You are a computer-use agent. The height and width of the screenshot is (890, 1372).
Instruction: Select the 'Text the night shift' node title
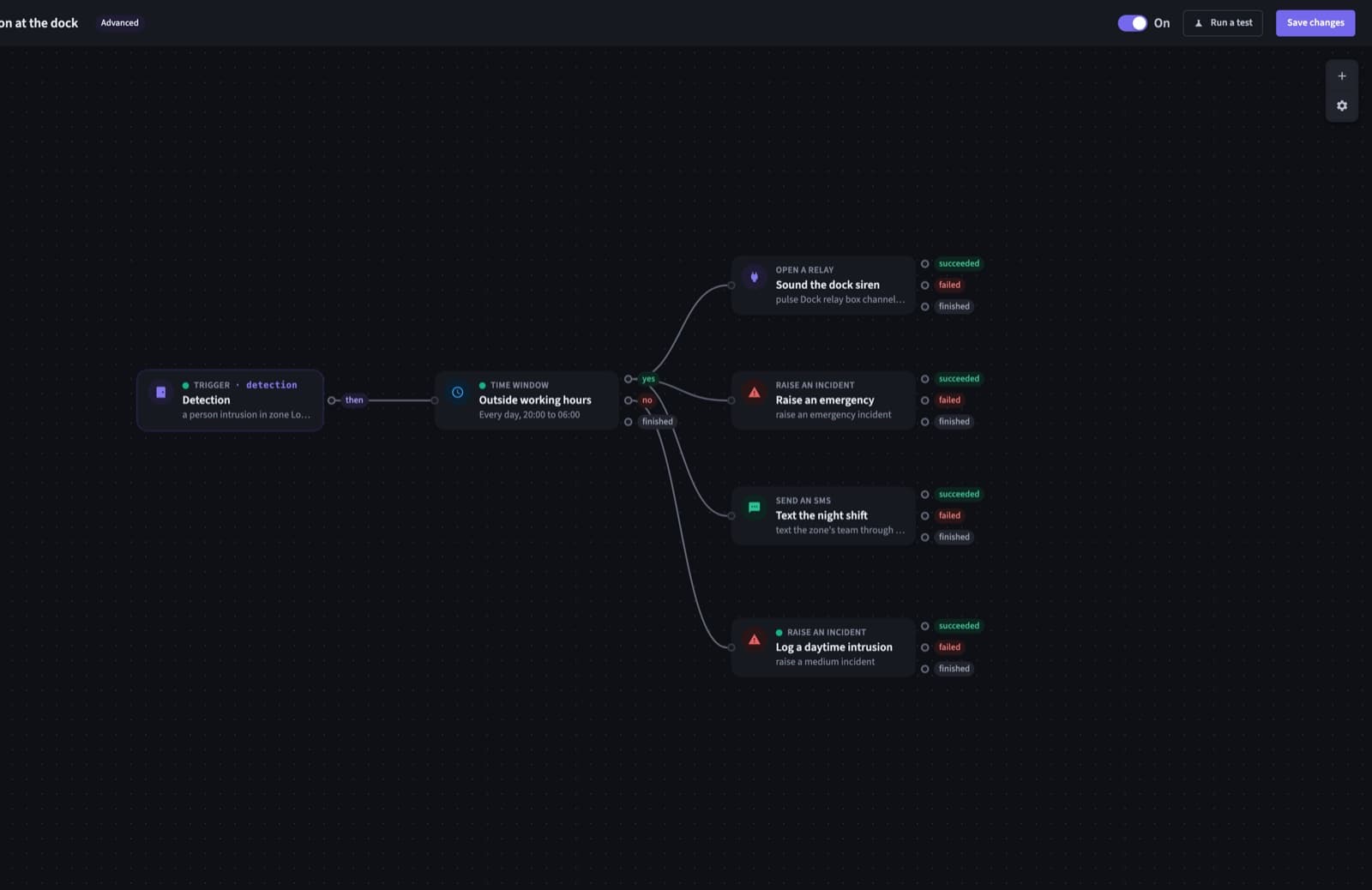tap(821, 515)
